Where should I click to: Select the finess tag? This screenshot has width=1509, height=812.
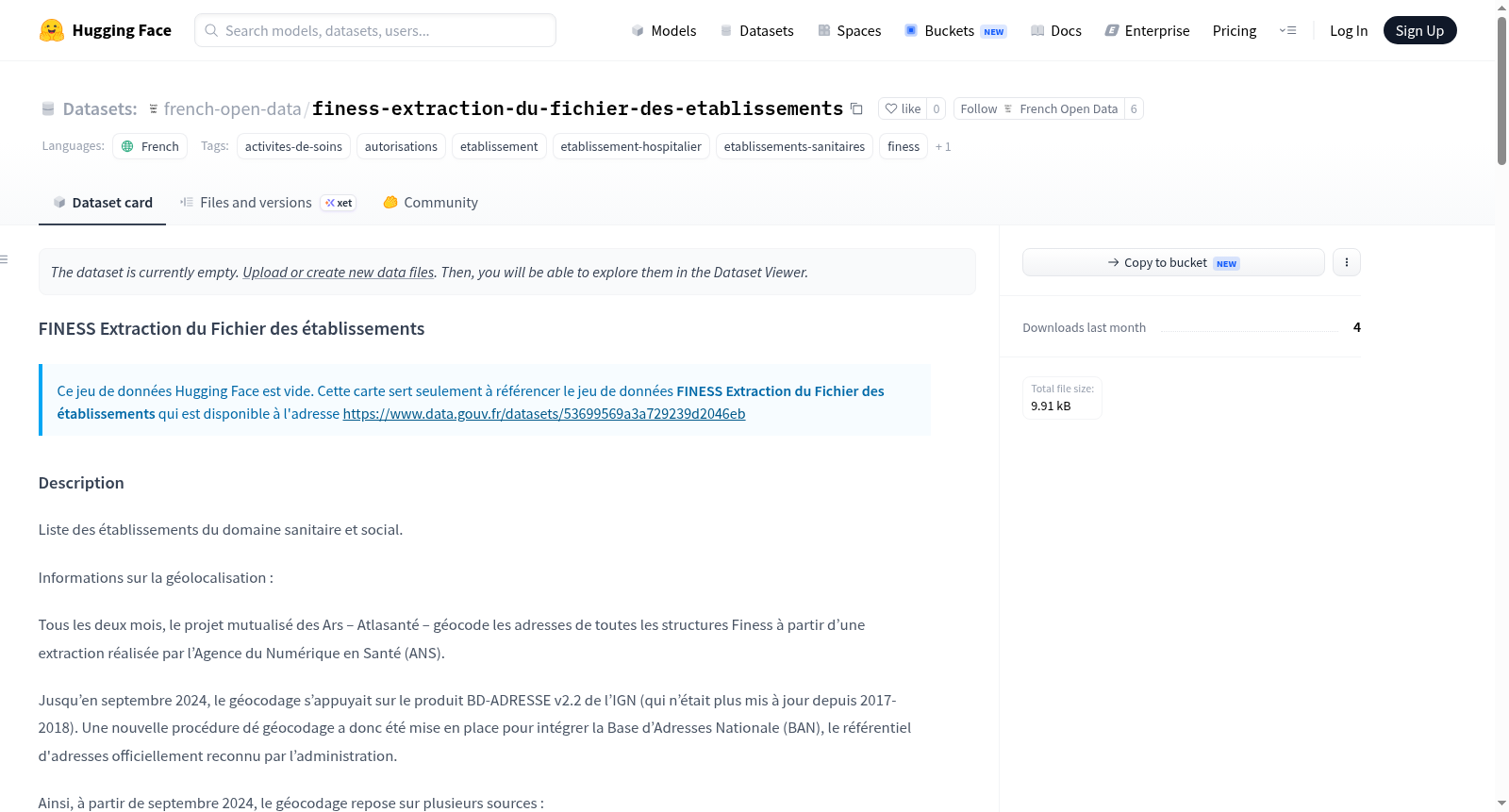[904, 146]
